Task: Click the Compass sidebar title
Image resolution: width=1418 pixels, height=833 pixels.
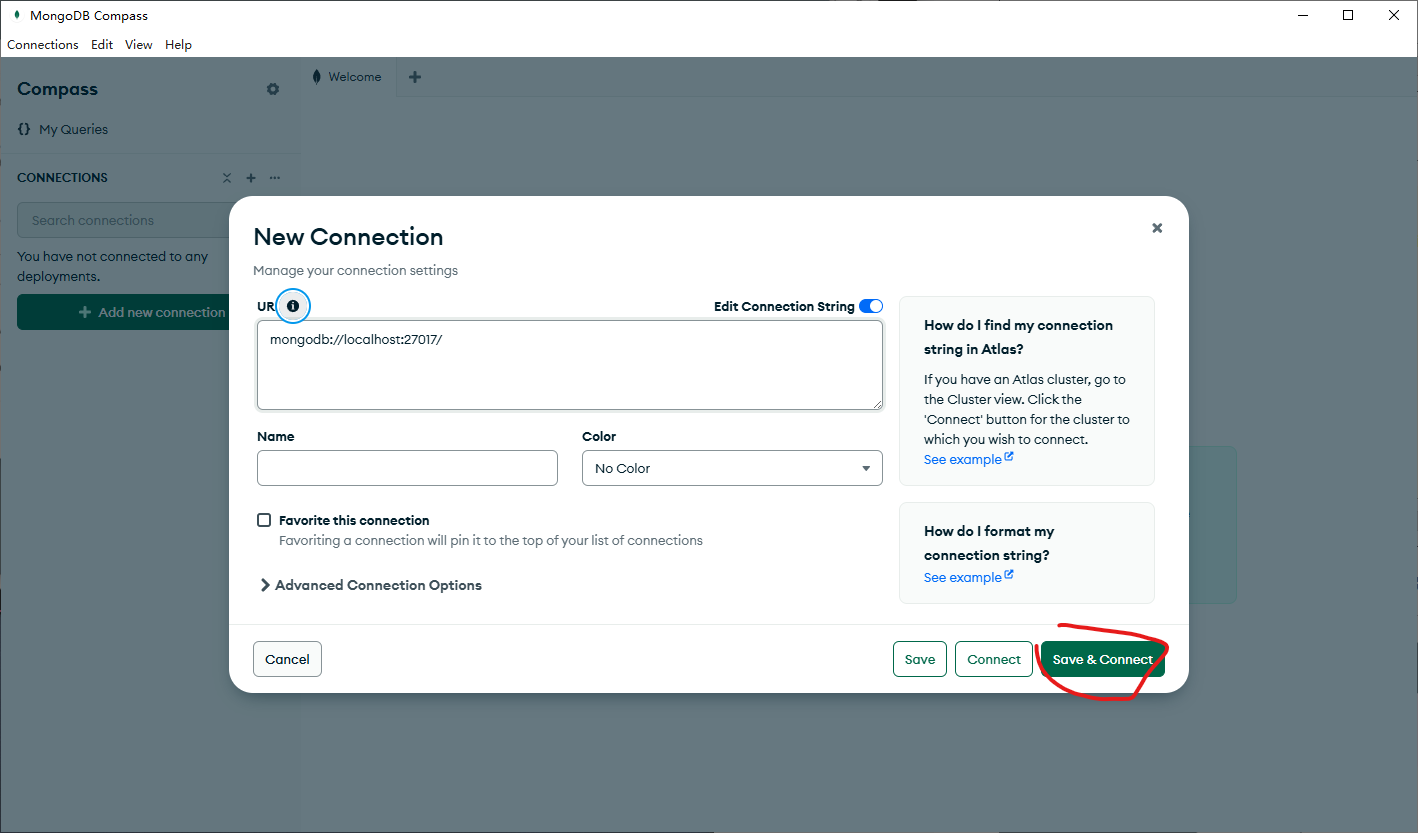Action: pos(57,89)
